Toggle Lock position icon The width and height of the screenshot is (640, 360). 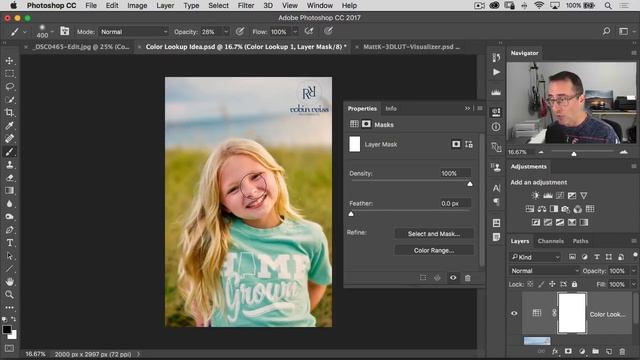point(552,284)
